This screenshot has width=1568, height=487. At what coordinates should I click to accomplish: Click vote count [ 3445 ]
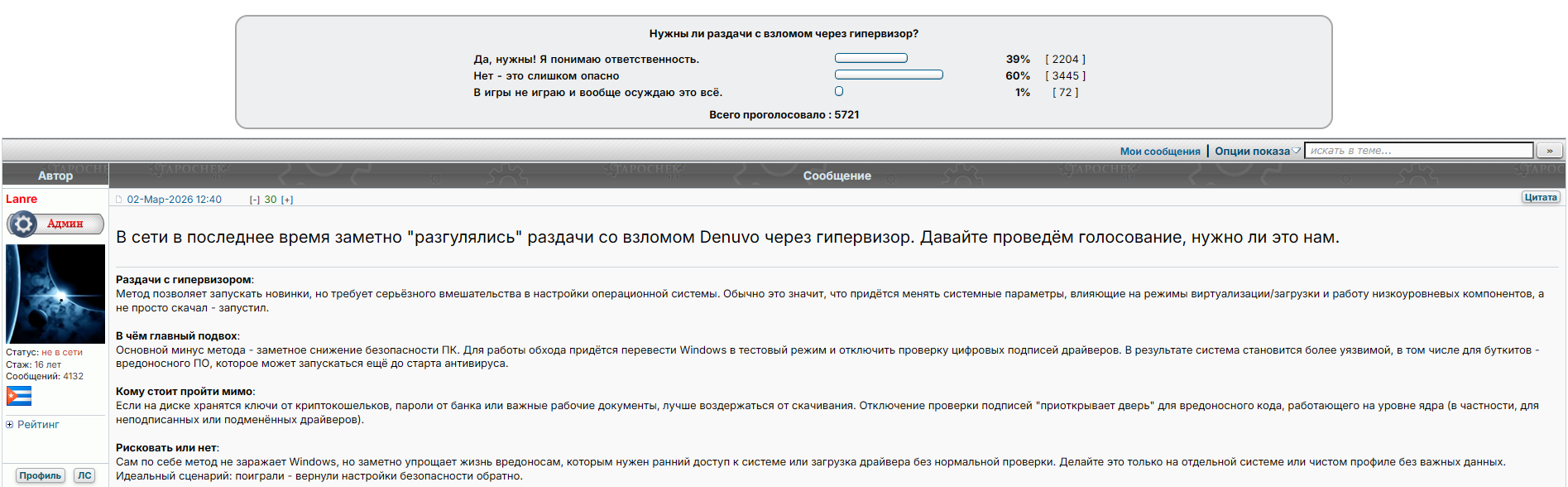pos(1065,75)
